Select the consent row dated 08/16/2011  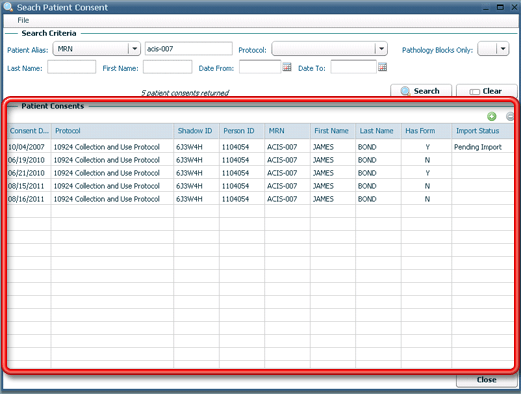pos(260,199)
